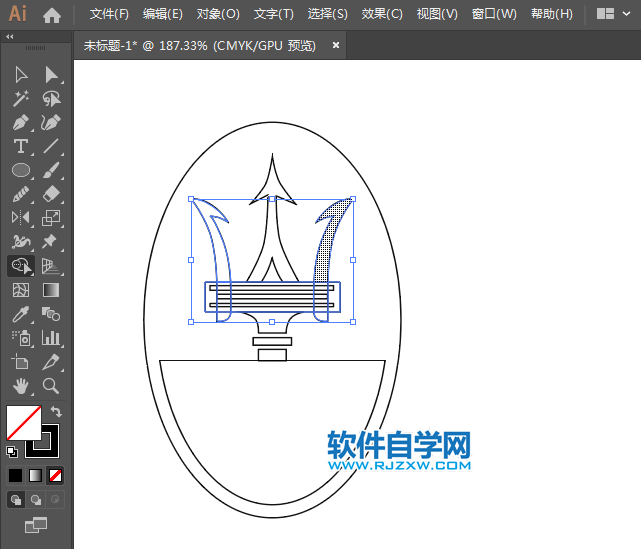Change screen mode at toolbar bottom
The image size is (641, 549).
click(36, 525)
